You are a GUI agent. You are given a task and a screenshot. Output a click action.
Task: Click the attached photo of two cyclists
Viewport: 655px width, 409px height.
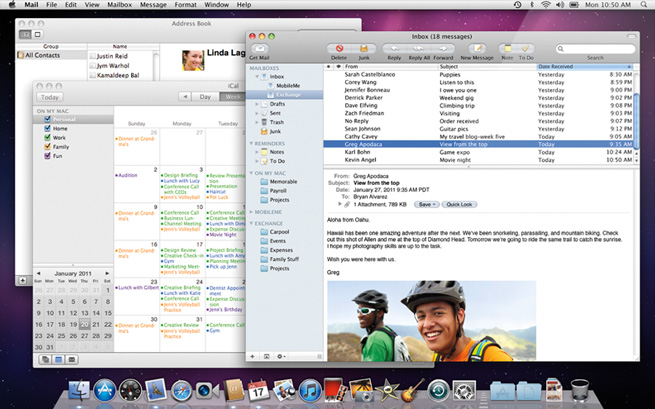pyautogui.click(x=432, y=321)
